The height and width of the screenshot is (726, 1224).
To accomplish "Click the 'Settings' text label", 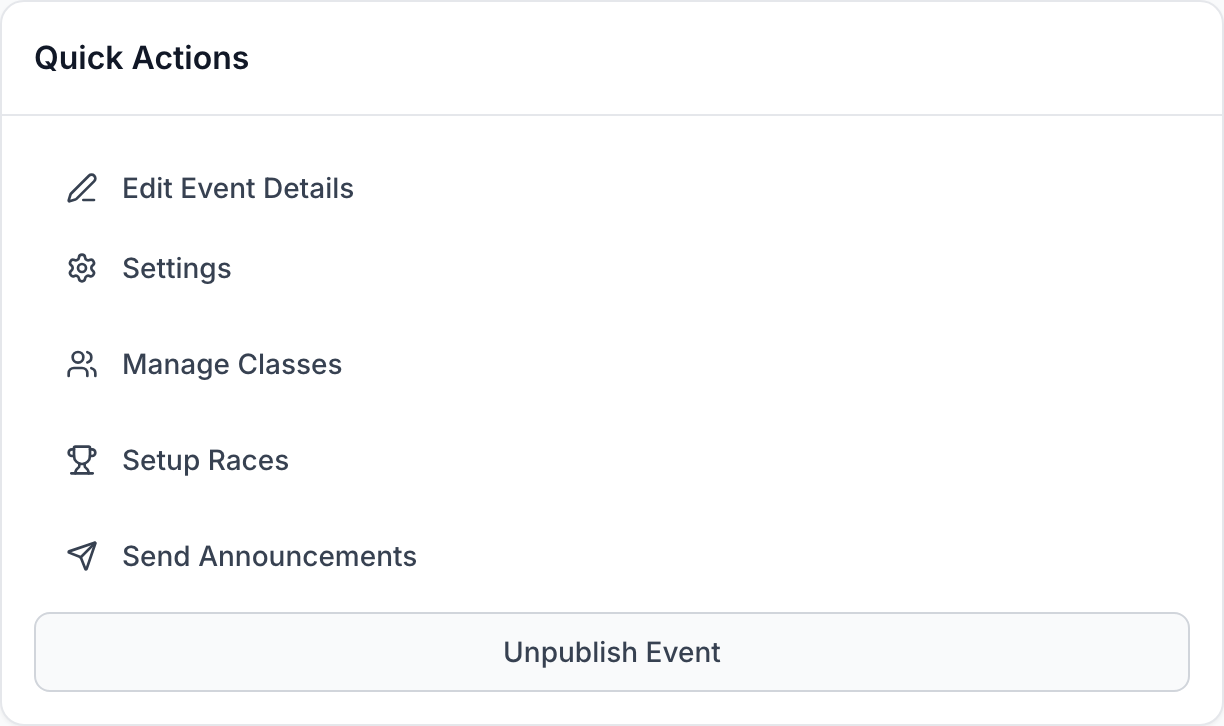I will coord(177,269).
